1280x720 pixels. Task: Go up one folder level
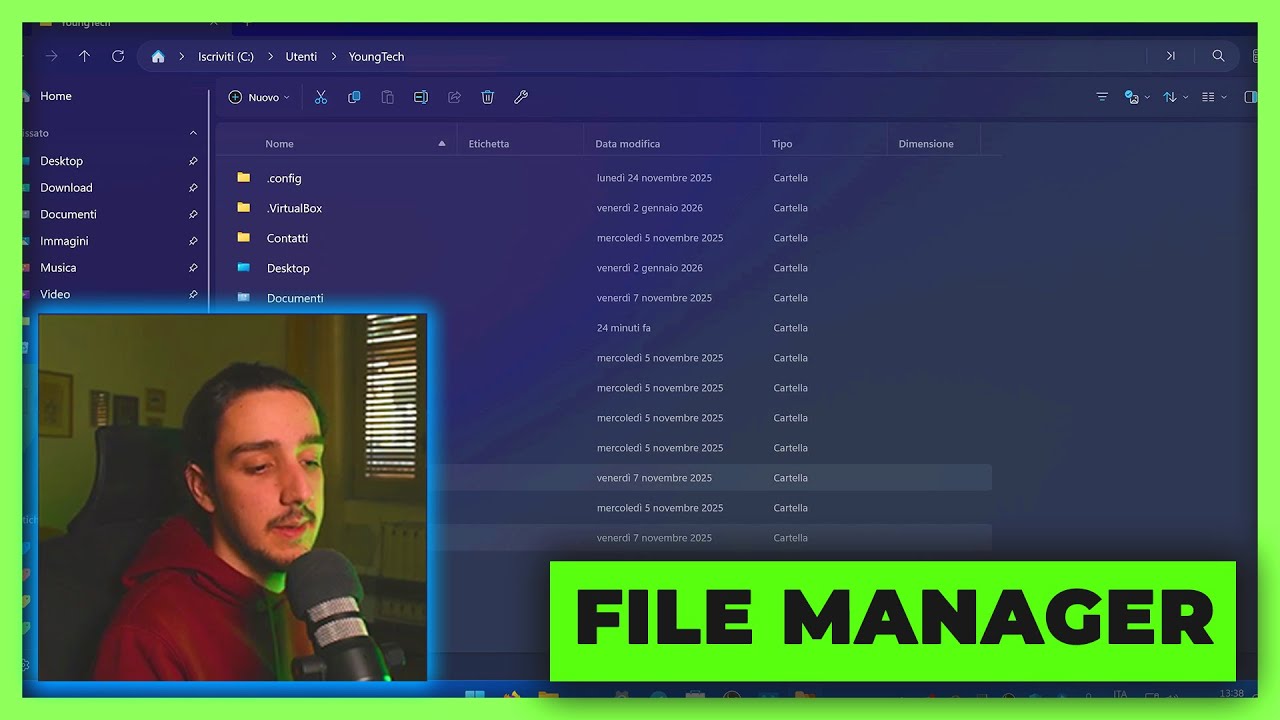[84, 56]
